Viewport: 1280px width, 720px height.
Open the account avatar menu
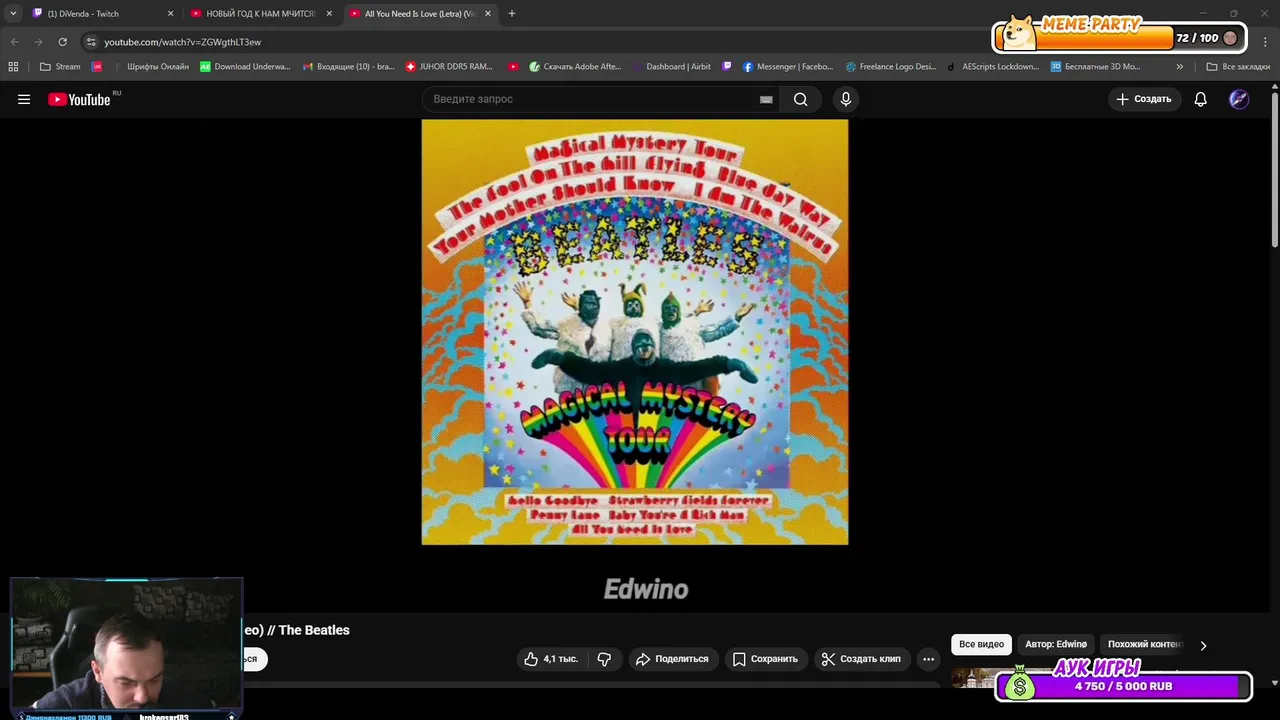[1239, 99]
